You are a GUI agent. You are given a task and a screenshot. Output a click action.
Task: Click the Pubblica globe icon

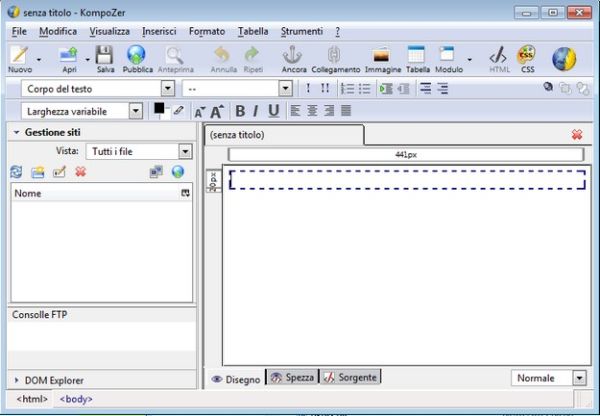(x=135, y=58)
